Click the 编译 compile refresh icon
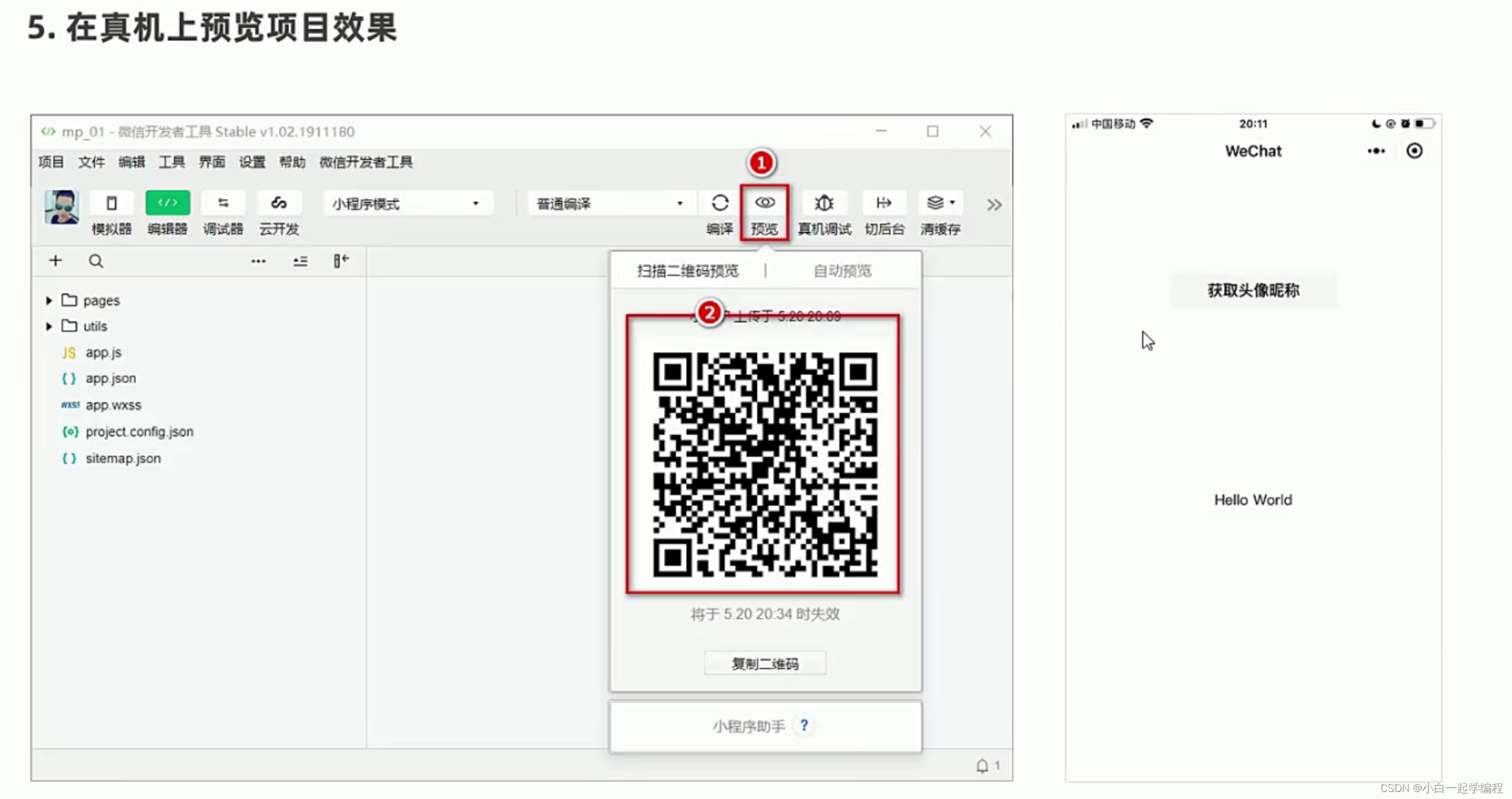1512x799 pixels. pyautogui.click(x=720, y=203)
